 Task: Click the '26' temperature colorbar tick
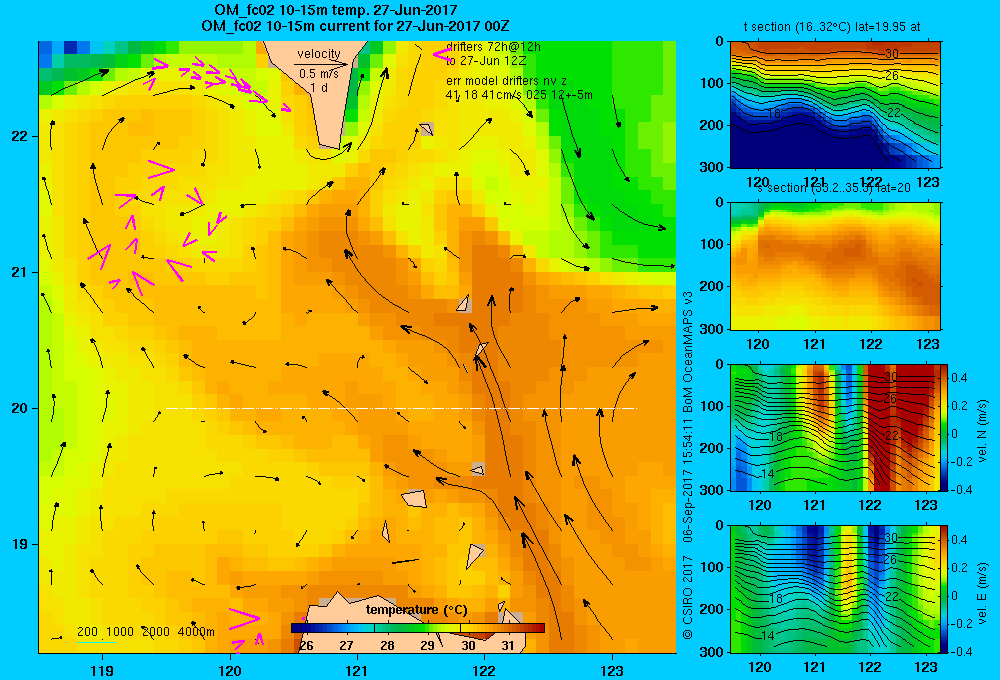(306, 646)
